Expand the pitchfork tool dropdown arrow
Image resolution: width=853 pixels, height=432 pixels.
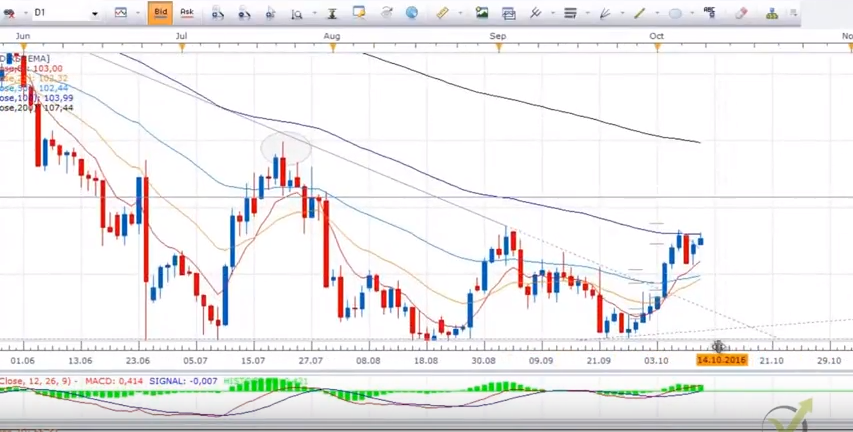552,13
